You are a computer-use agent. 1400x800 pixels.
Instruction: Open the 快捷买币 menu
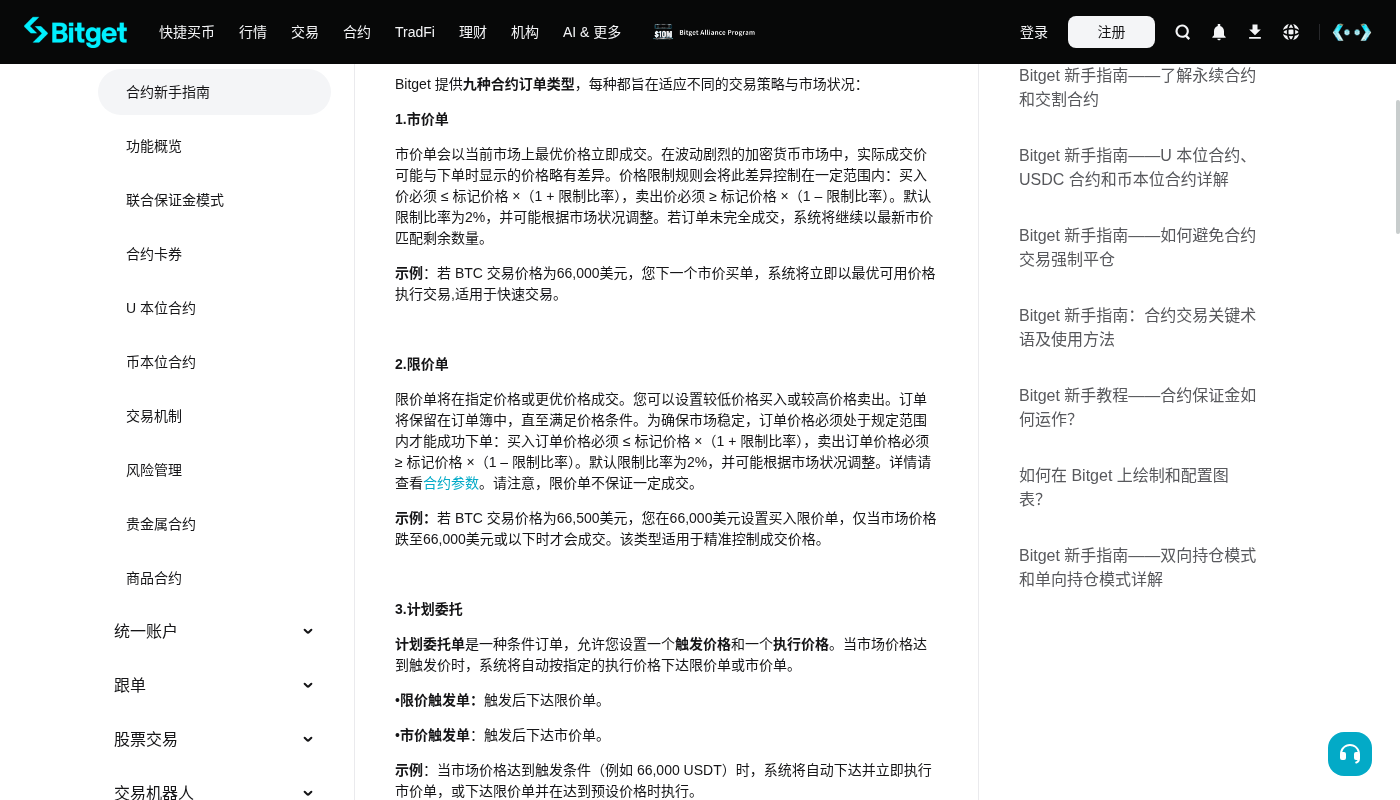(x=187, y=32)
